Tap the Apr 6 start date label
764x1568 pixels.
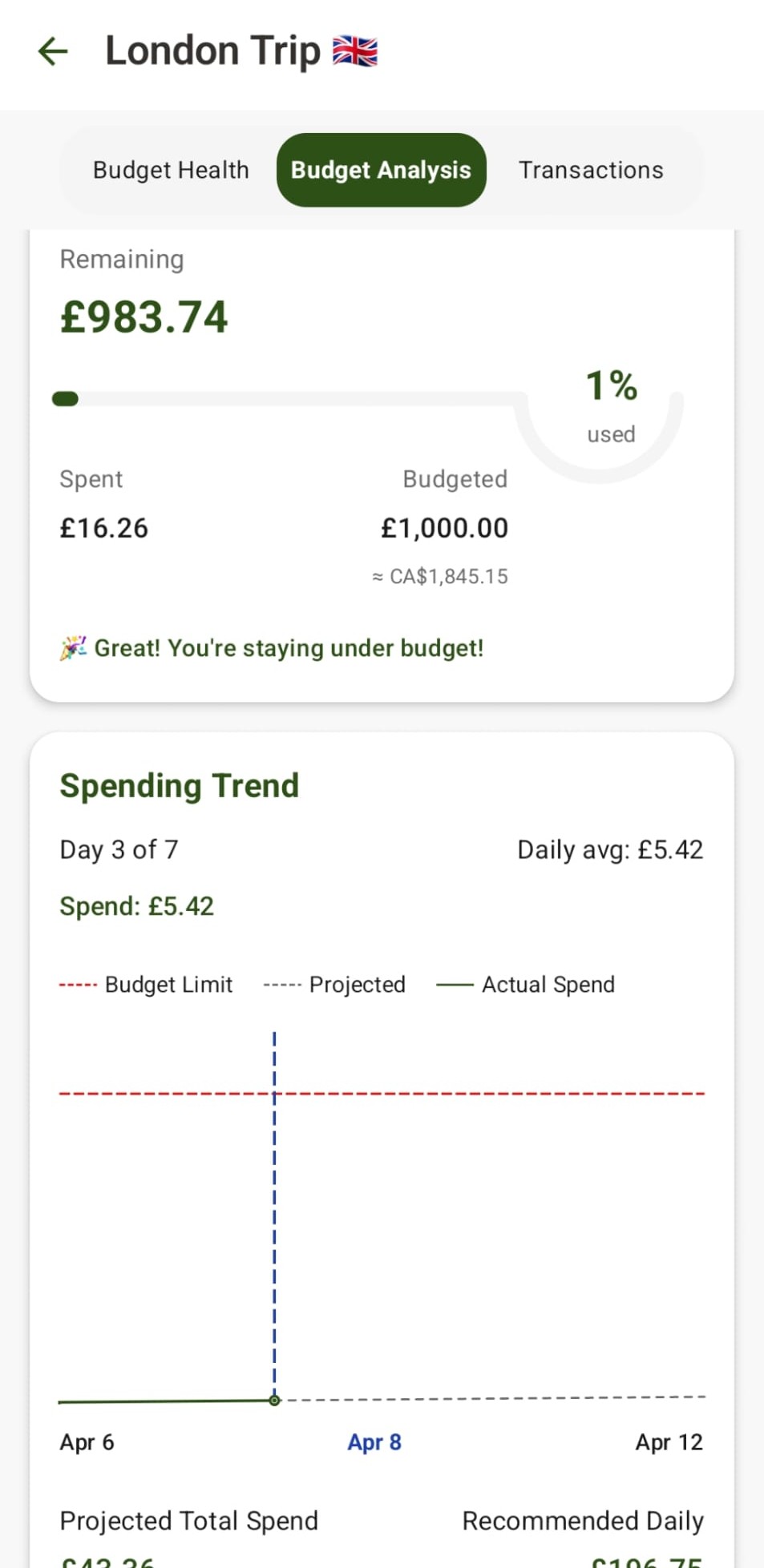click(87, 1442)
